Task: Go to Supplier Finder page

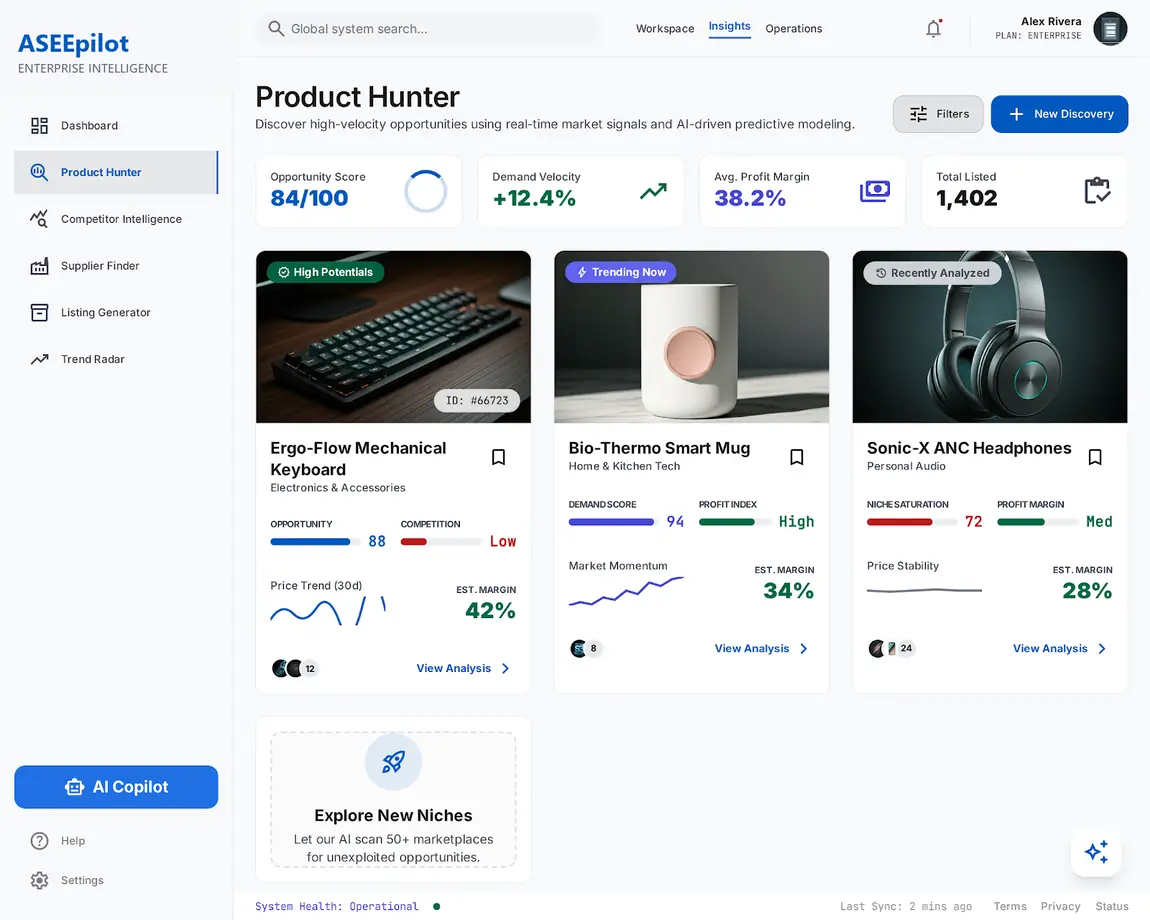Action: click(x=116, y=266)
